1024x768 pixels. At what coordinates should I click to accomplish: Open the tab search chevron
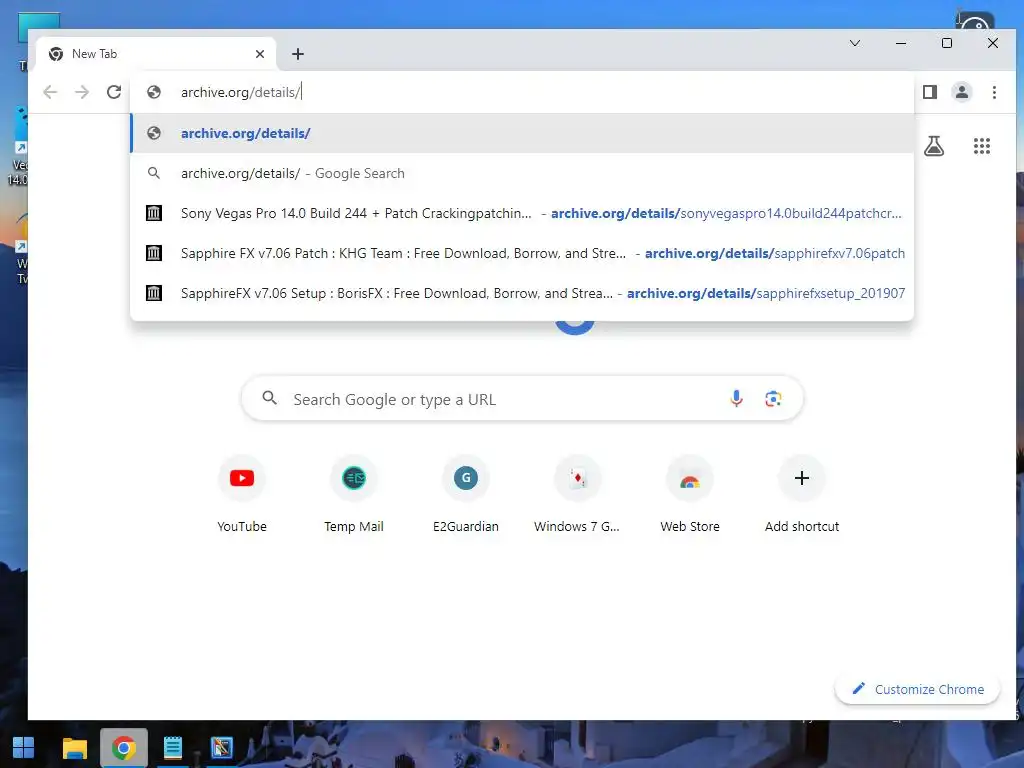854,43
